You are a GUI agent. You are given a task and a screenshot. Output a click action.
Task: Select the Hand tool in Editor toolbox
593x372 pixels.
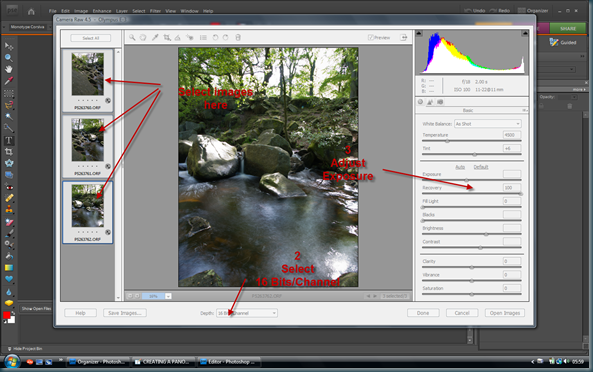click(9, 70)
